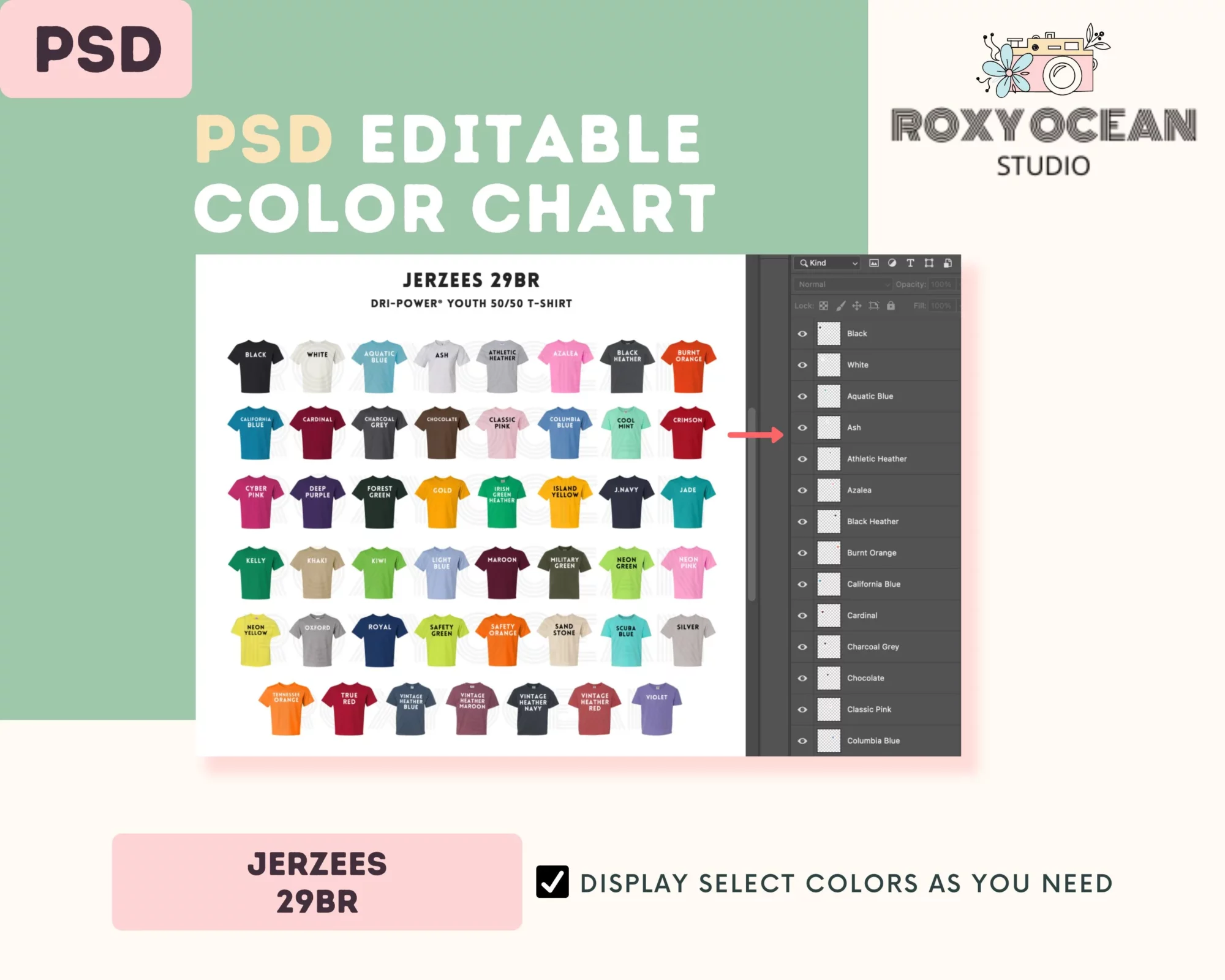The width and height of the screenshot is (1225, 980).
Task: Toggle visibility of the Black layer
Action: [801, 333]
